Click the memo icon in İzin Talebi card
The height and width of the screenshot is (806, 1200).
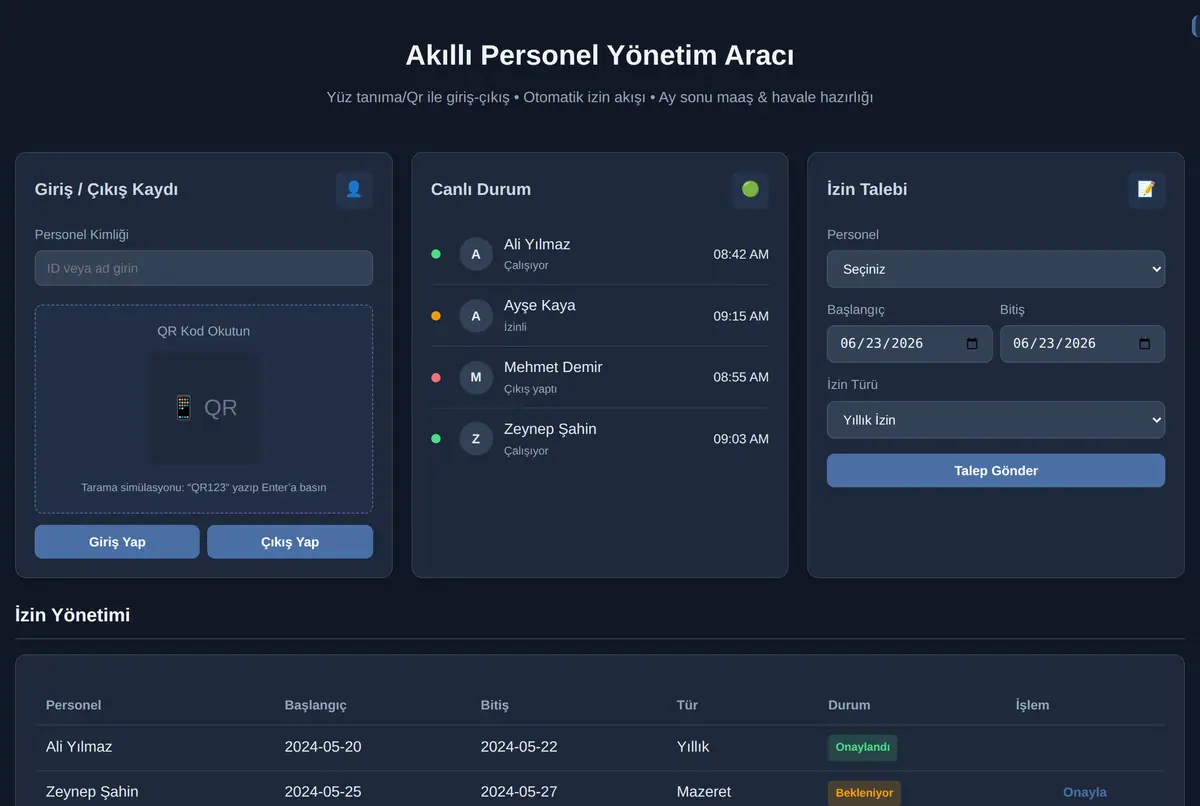pyautogui.click(x=1146, y=190)
